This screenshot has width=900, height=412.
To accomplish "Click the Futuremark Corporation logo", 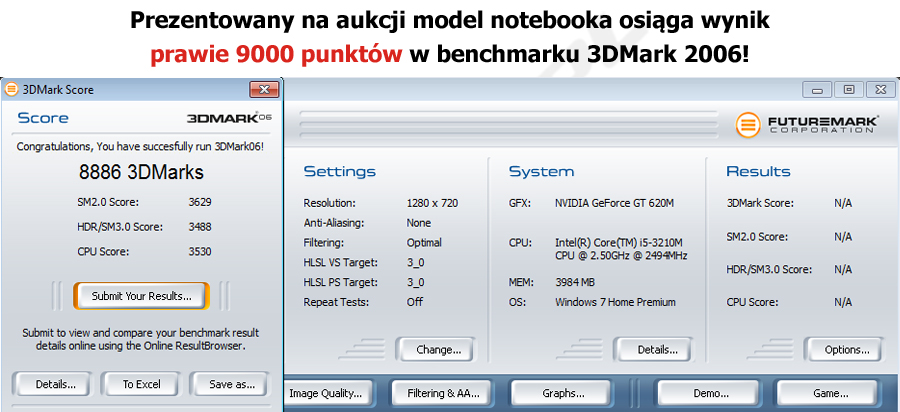I will pos(808,125).
